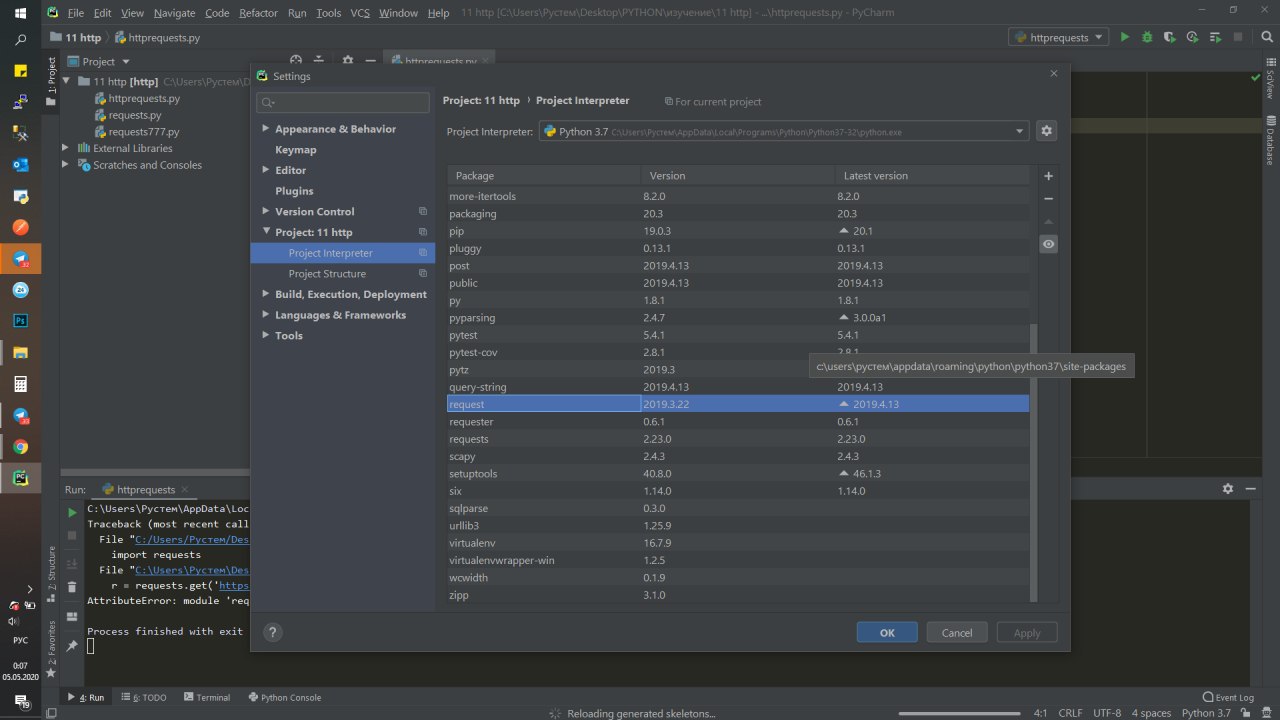Select Keymap settings page
The image size is (1280, 720).
coord(296,150)
